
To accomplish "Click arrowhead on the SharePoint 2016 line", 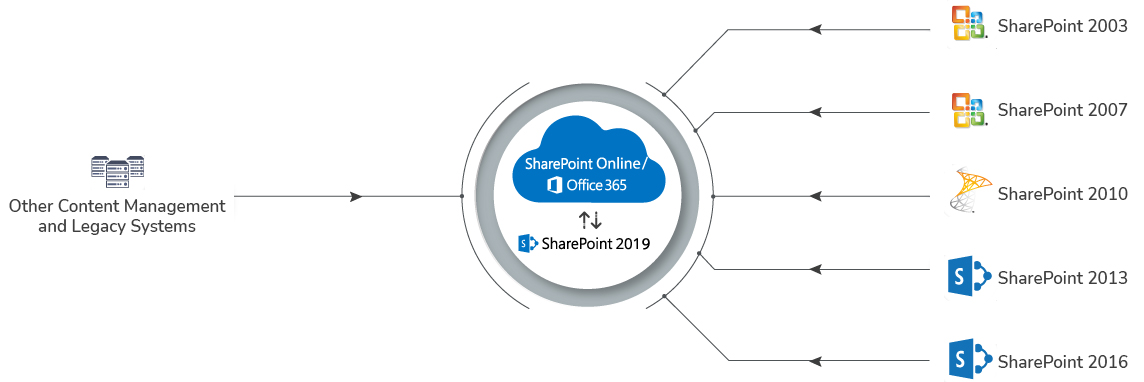I will pyautogui.click(x=816, y=360).
